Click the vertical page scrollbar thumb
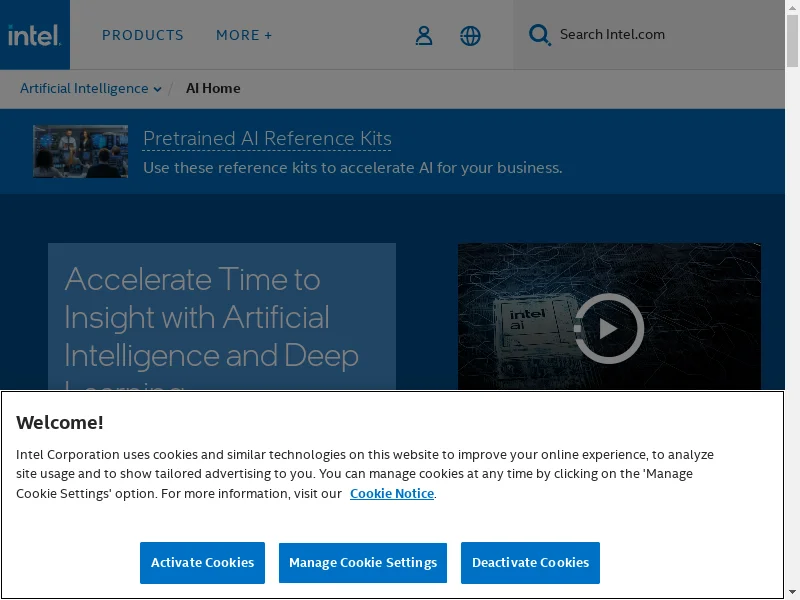This screenshot has width=800, height=600. pos(792,41)
